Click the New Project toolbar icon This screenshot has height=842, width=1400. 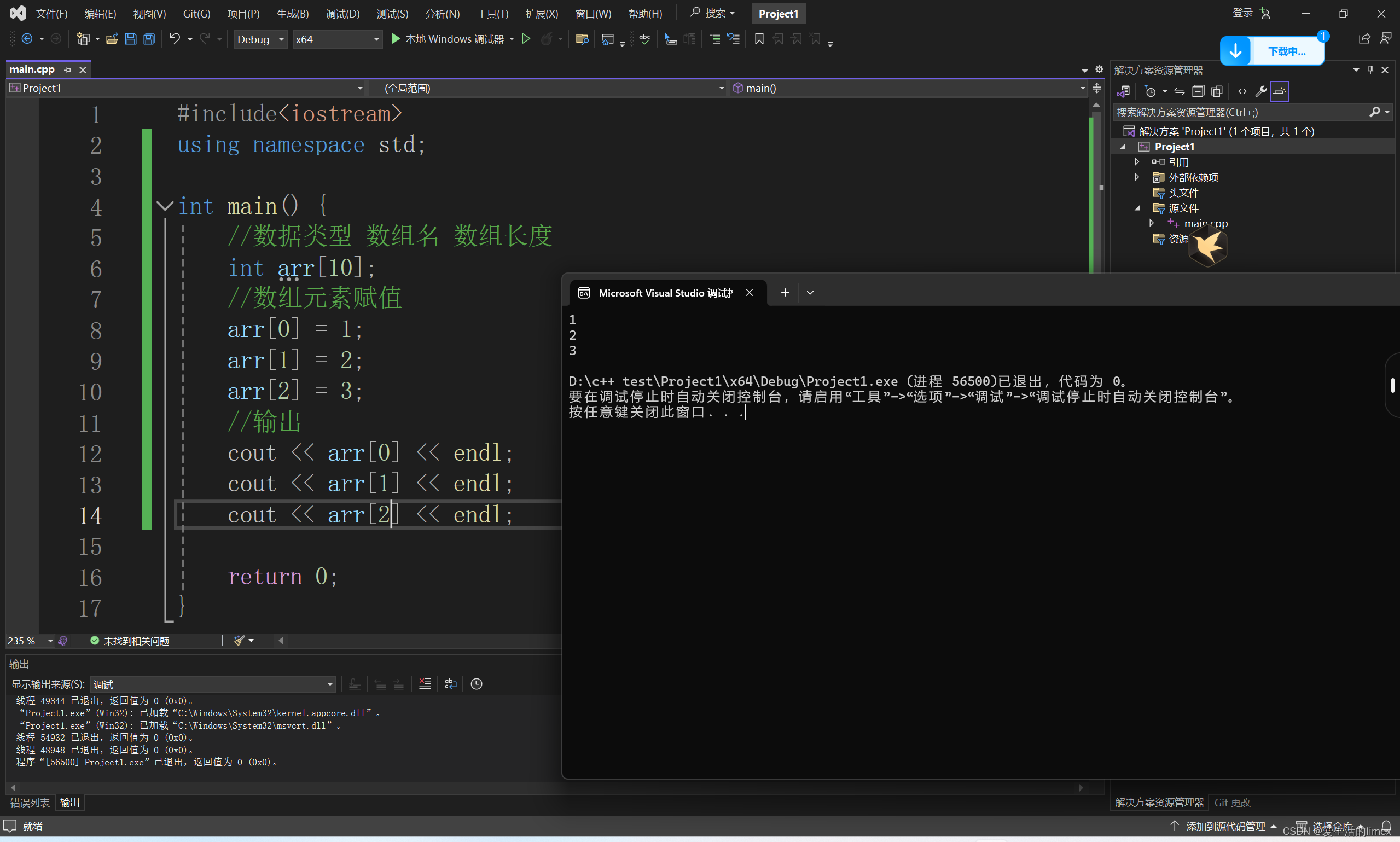[83, 39]
